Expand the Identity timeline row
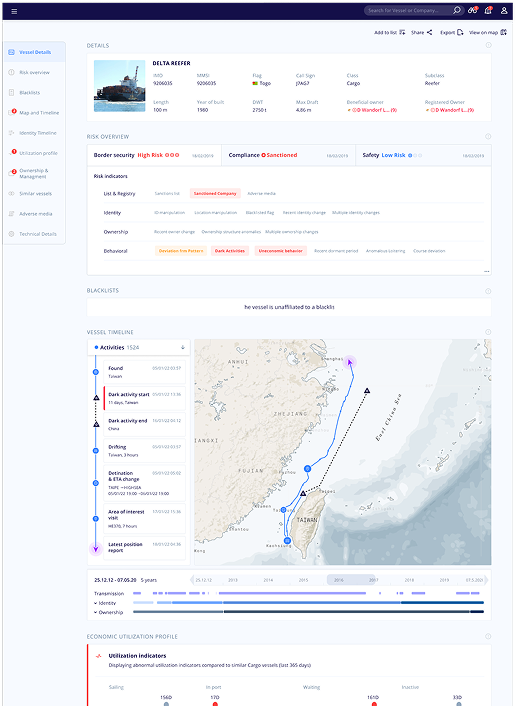Image resolution: width=516 pixels, height=706 pixels. [x=95, y=603]
